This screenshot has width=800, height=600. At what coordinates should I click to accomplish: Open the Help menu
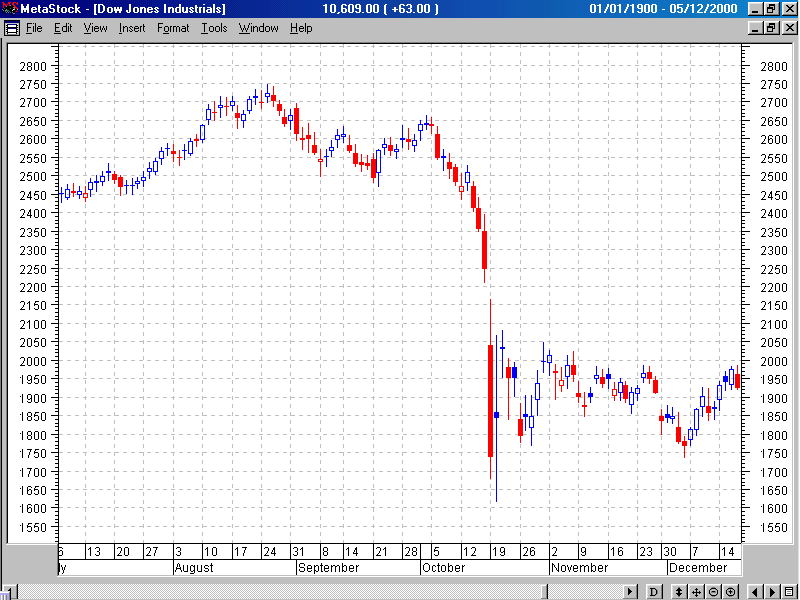(x=301, y=28)
